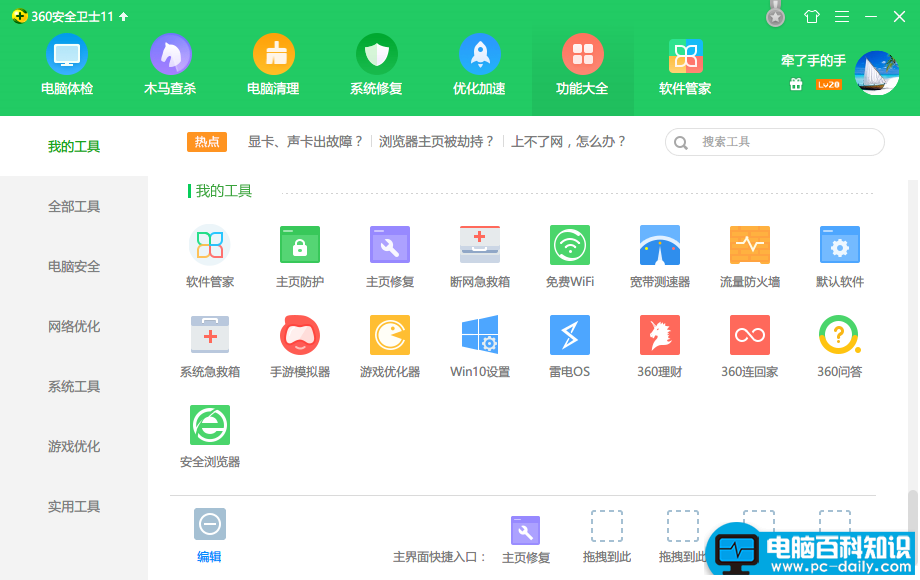Click the search magnifier icon
Viewport: 920px width, 580px height.
pos(681,143)
